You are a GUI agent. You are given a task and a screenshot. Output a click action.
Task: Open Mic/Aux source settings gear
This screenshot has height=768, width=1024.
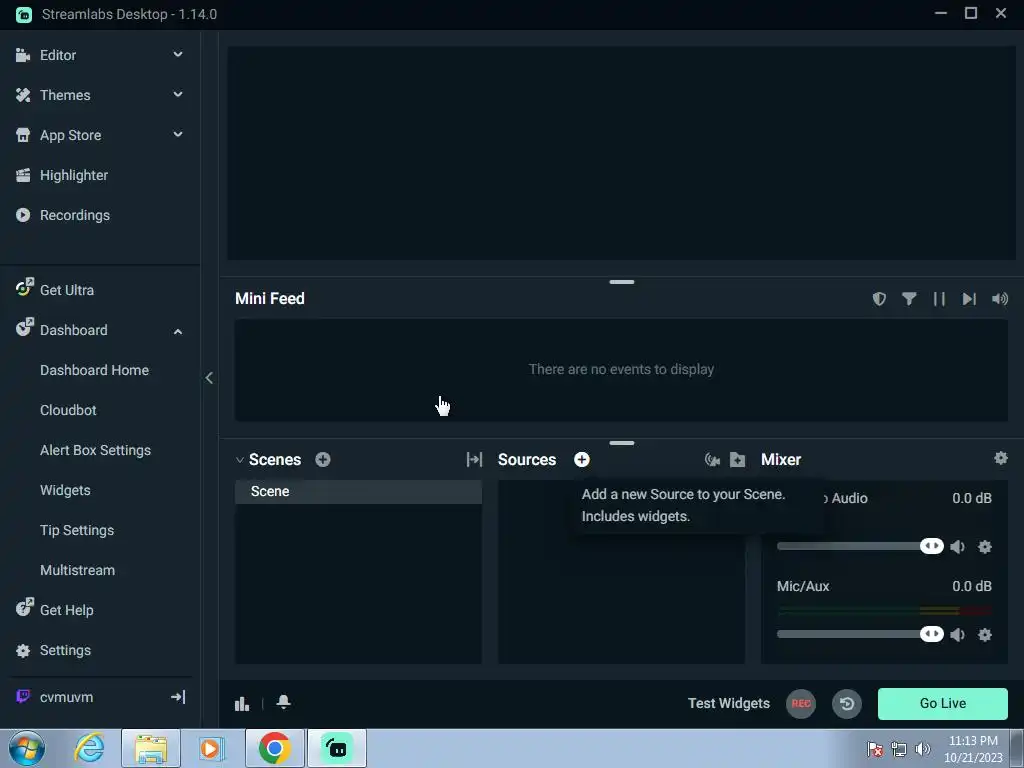[x=985, y=635]
